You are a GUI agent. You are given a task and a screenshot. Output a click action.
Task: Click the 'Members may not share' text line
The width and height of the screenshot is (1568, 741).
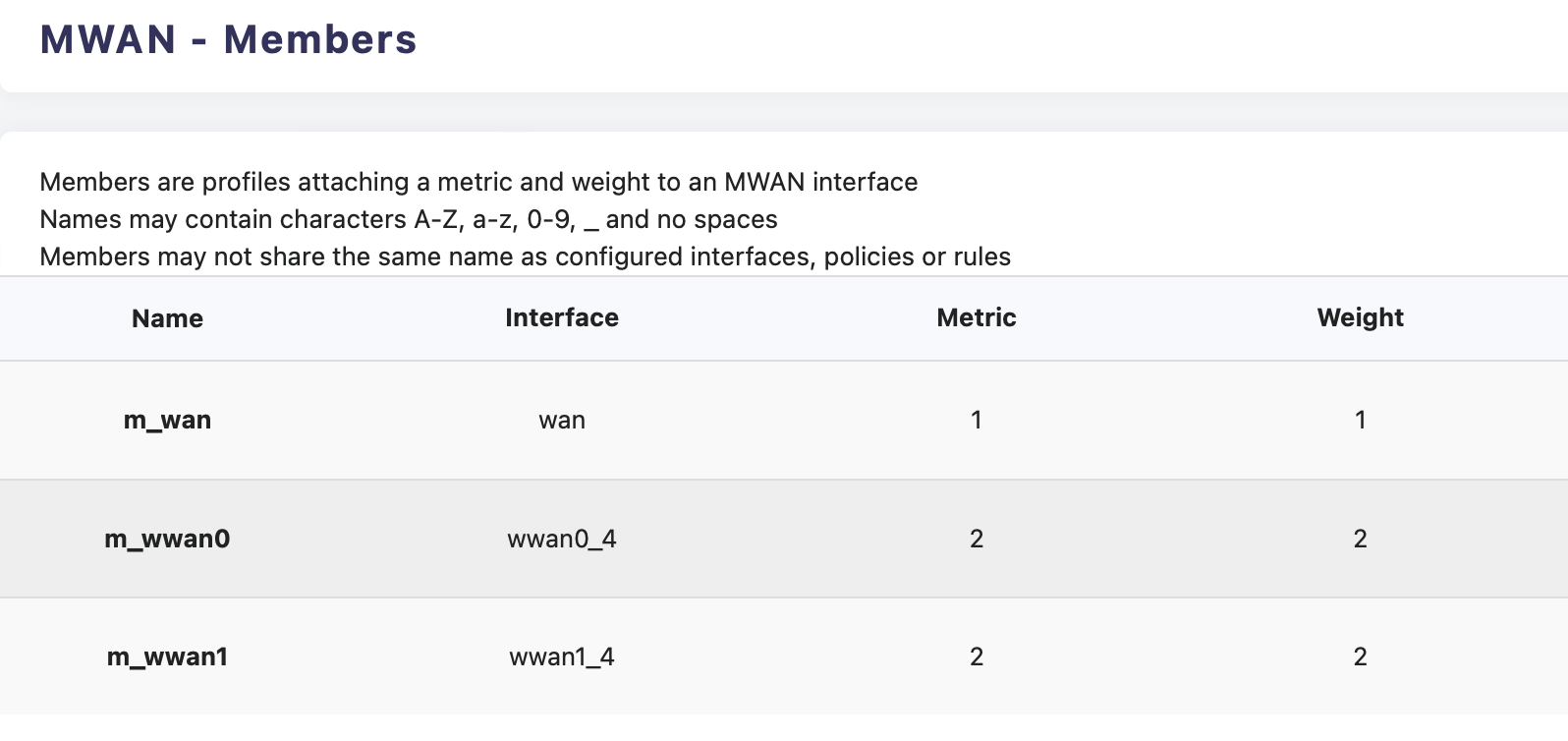525,256
